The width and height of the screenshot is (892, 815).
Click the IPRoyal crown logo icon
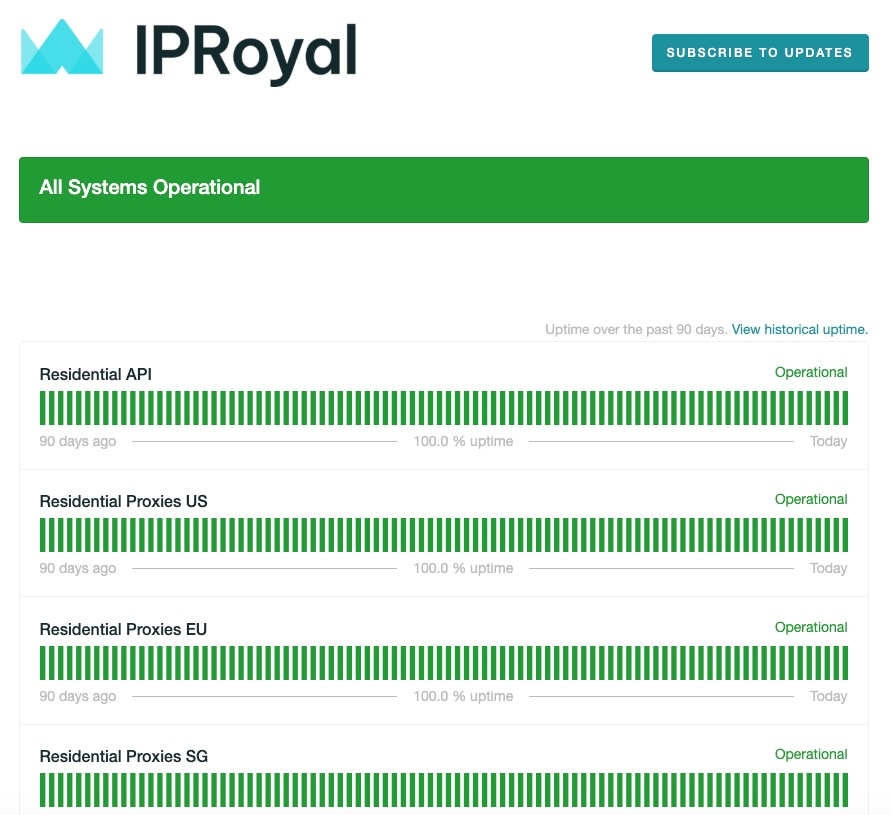(62, 48)
